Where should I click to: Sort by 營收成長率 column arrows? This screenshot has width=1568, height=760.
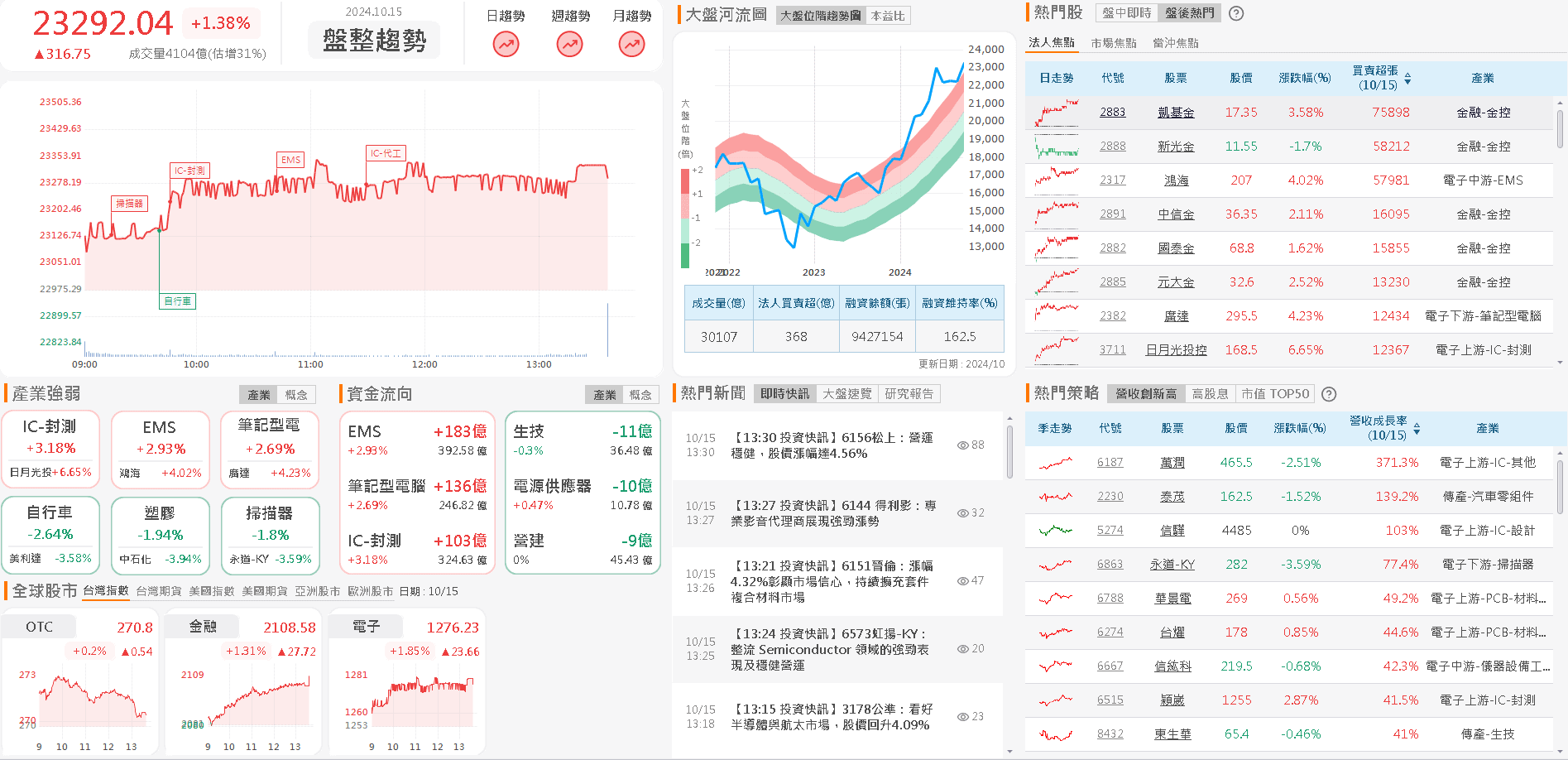tap(1417, 429)
